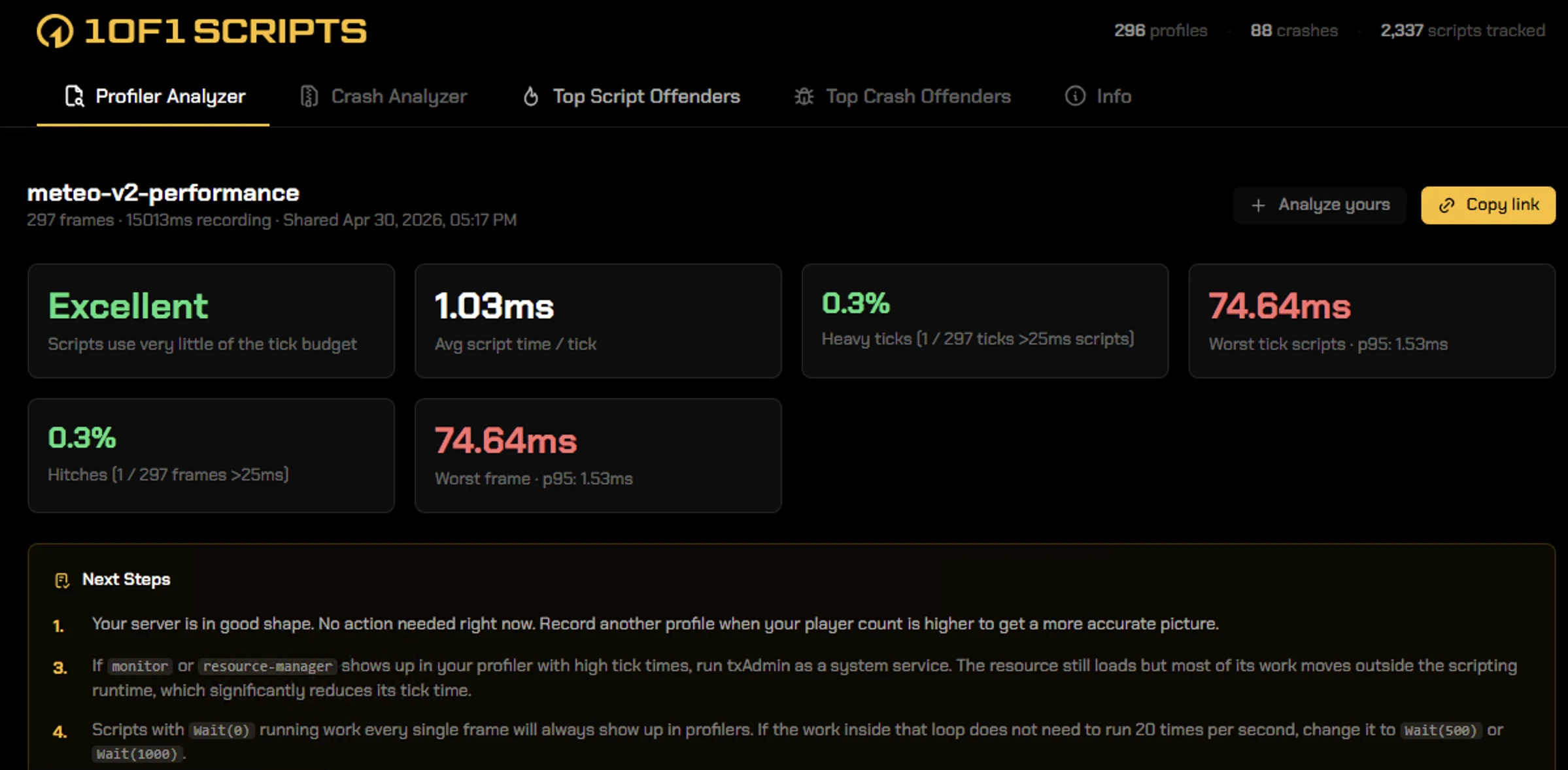Click the chain link icon in Copy link
Viewport: 1568px width, 770px height.
click(x=1447, y=205)
